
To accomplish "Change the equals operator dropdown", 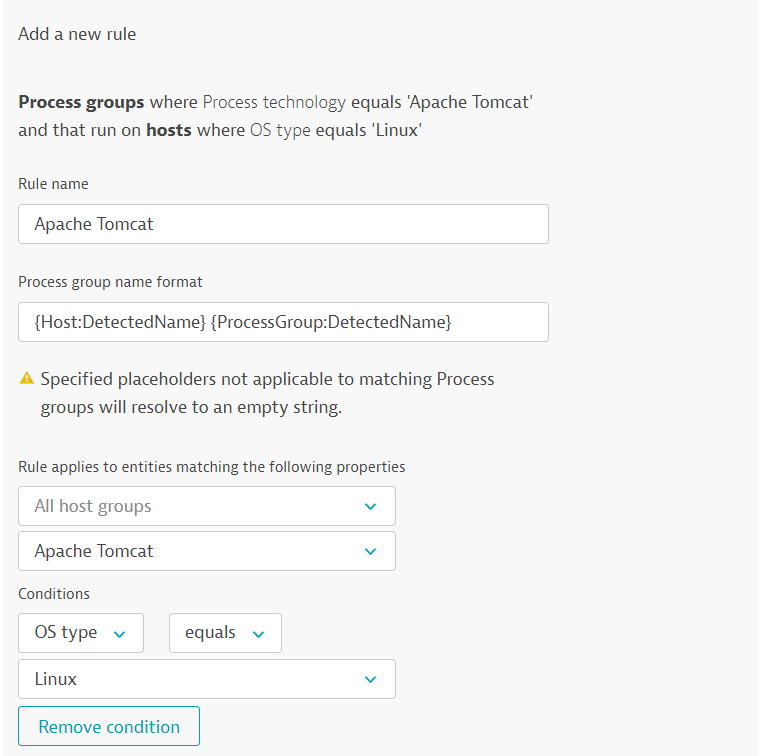I will click(224, 633).
